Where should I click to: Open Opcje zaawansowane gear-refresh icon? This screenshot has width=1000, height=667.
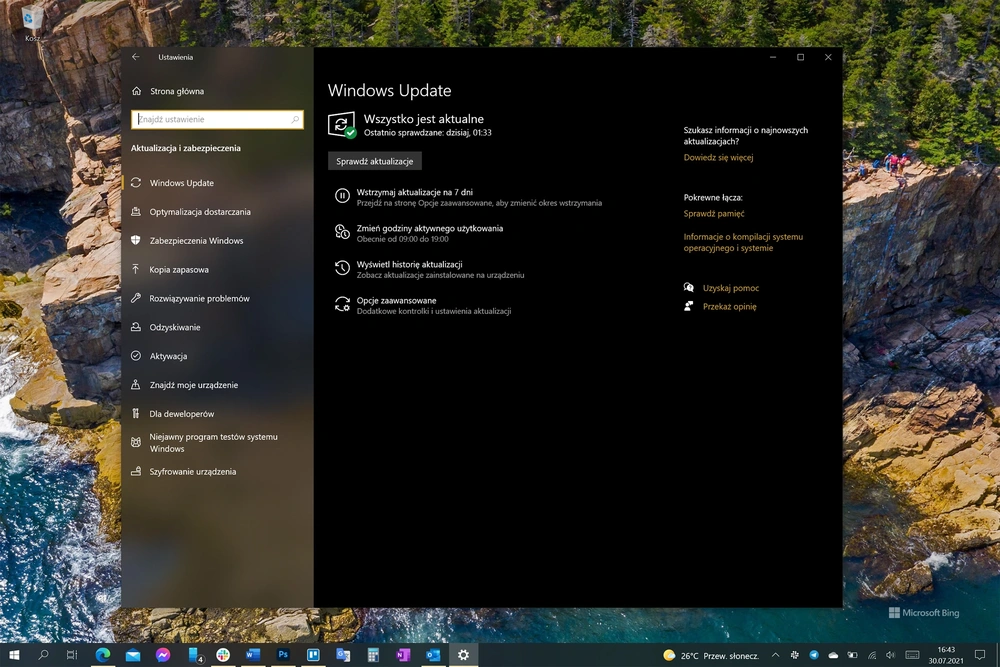(342, 304)
